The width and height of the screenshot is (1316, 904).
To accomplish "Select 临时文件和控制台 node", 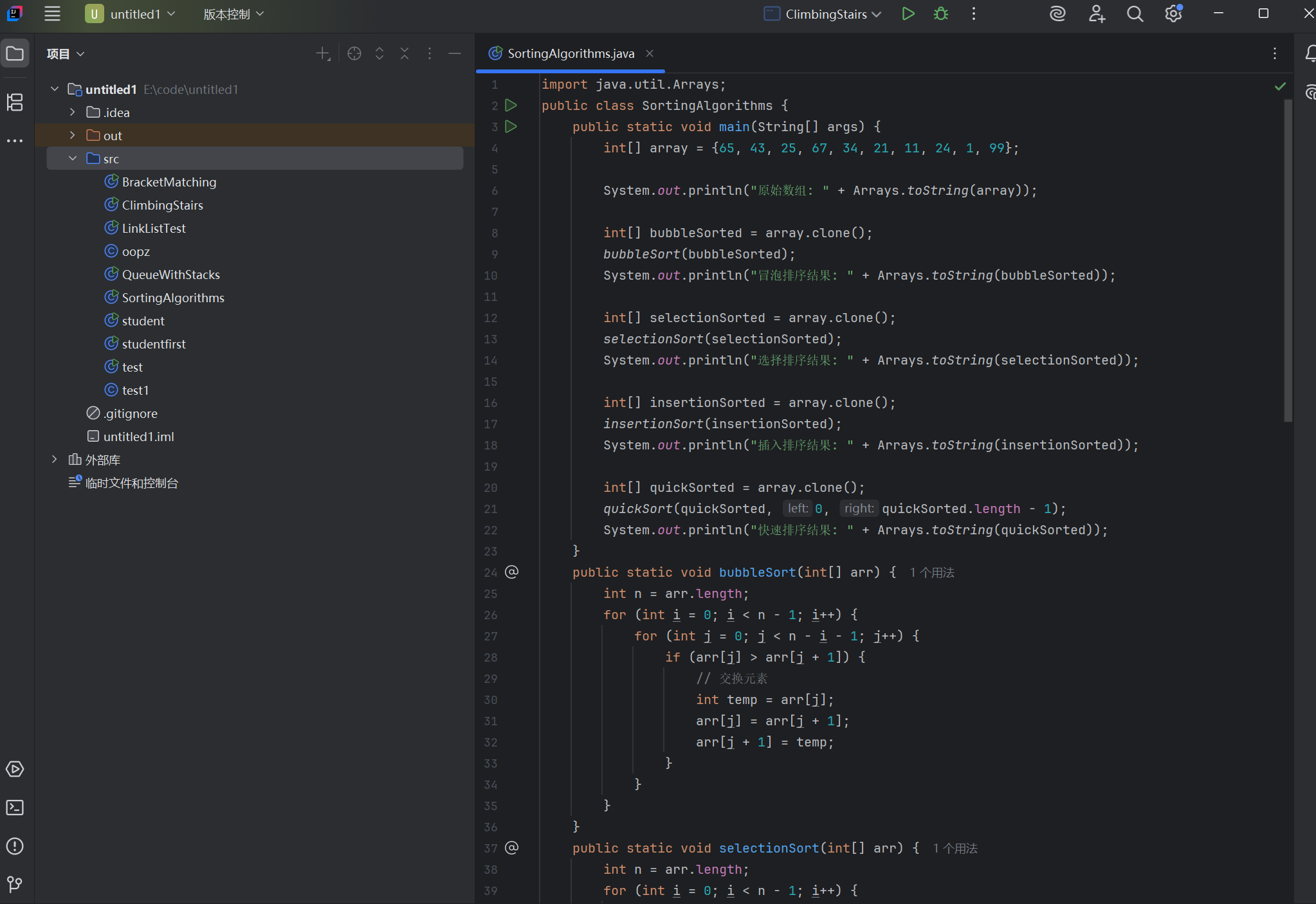I will (x=132, y=483).
